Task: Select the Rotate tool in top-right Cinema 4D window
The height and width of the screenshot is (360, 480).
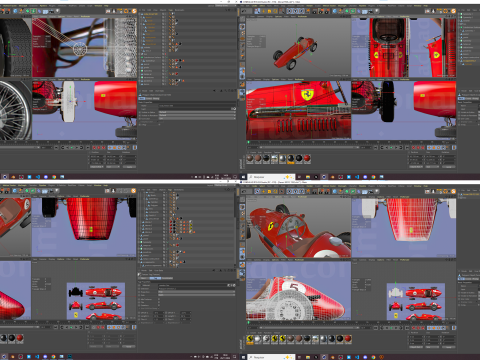Action: pos(275,11)
